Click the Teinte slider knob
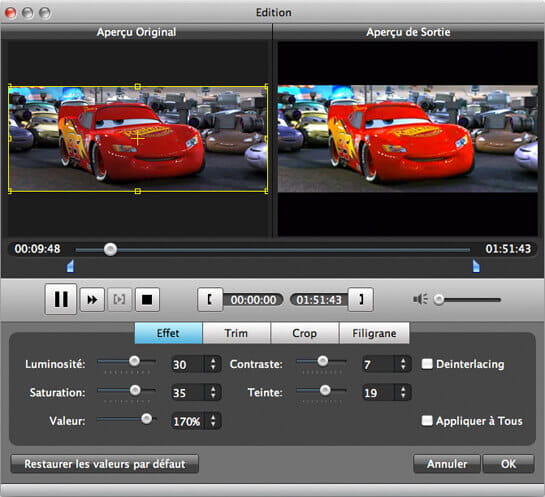Viewport: 545px width, 497px height. (325, 390)
